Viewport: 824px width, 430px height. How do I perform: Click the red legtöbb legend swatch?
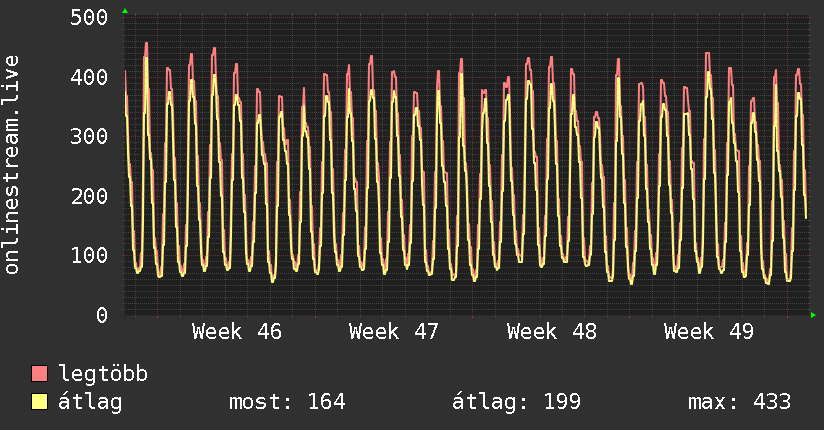[x=40, y=374]
